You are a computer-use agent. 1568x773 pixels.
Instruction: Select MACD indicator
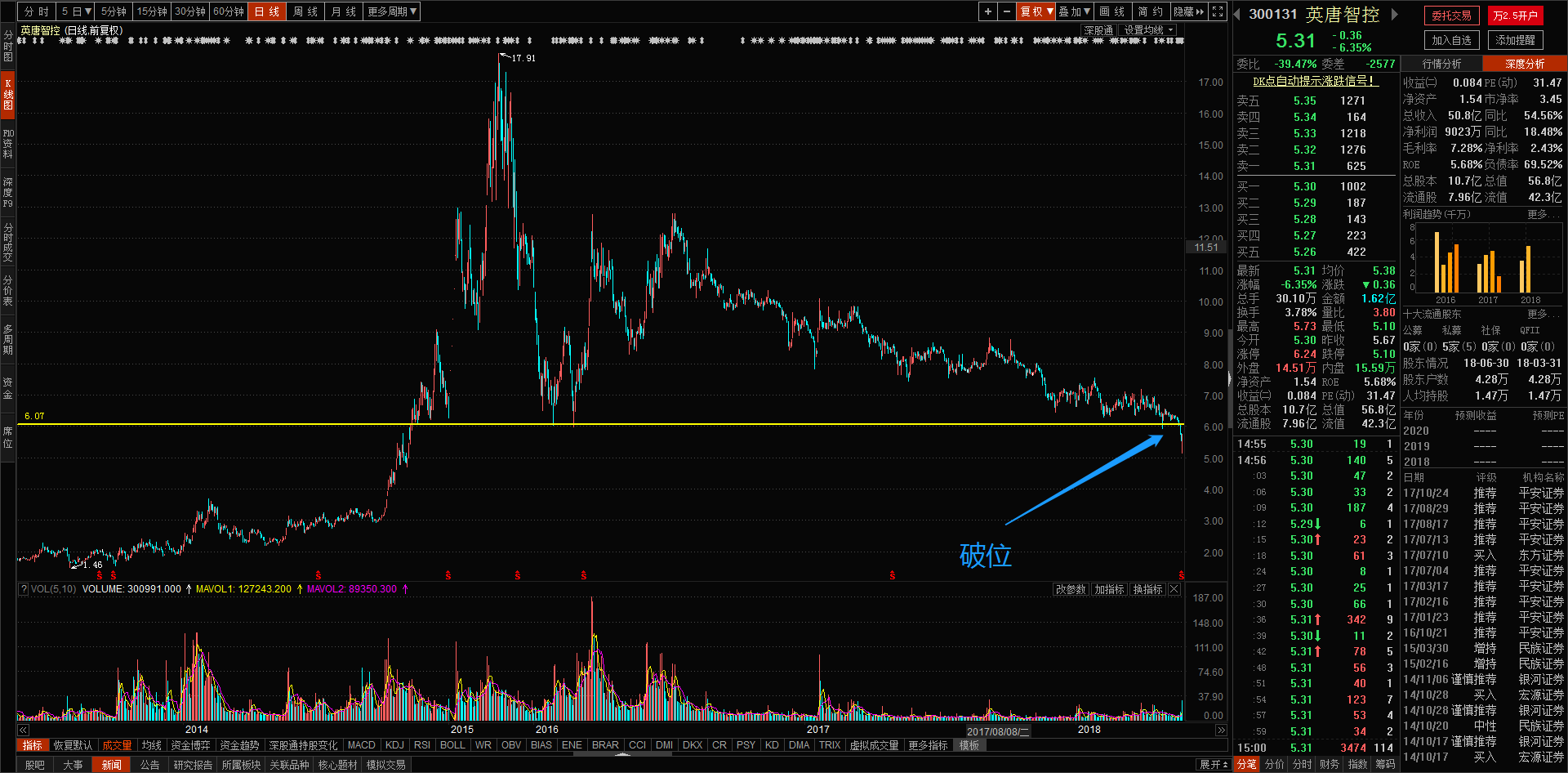(362, 745)
